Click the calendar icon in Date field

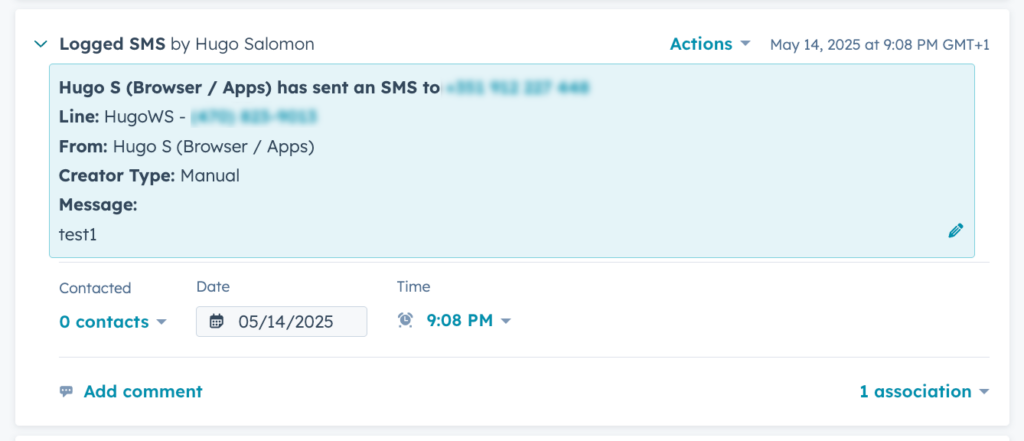pos(217,321)
